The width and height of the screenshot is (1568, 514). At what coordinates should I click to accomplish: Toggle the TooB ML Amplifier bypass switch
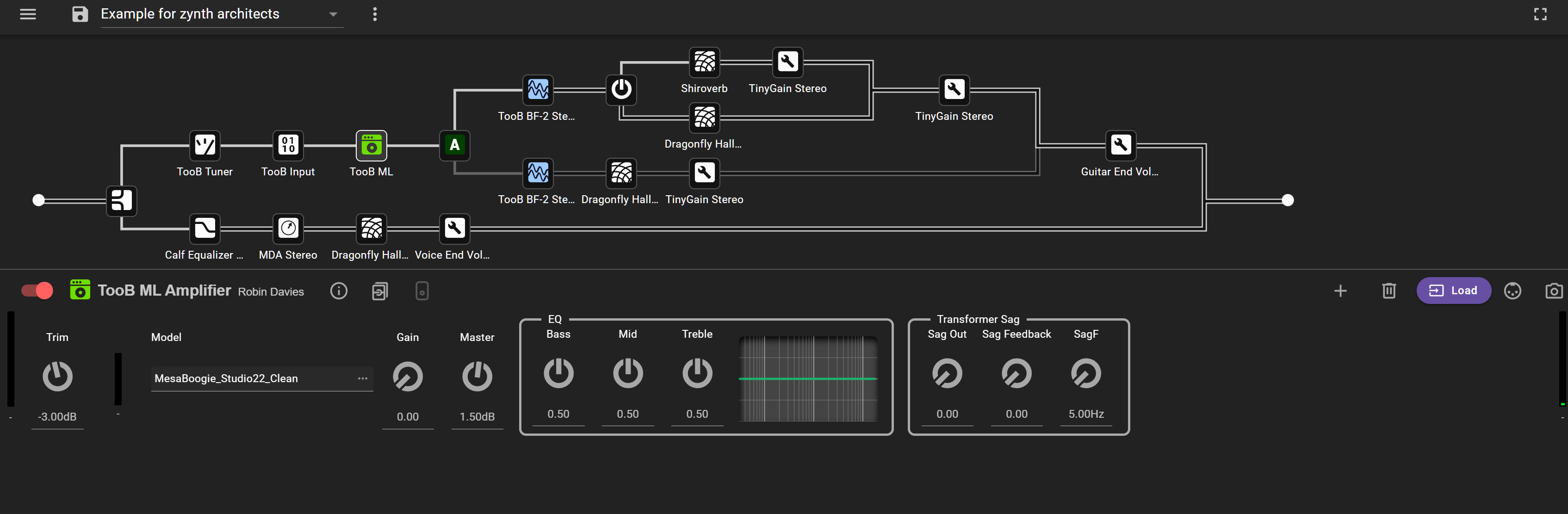pyautogui.click(x=37, y=291)
